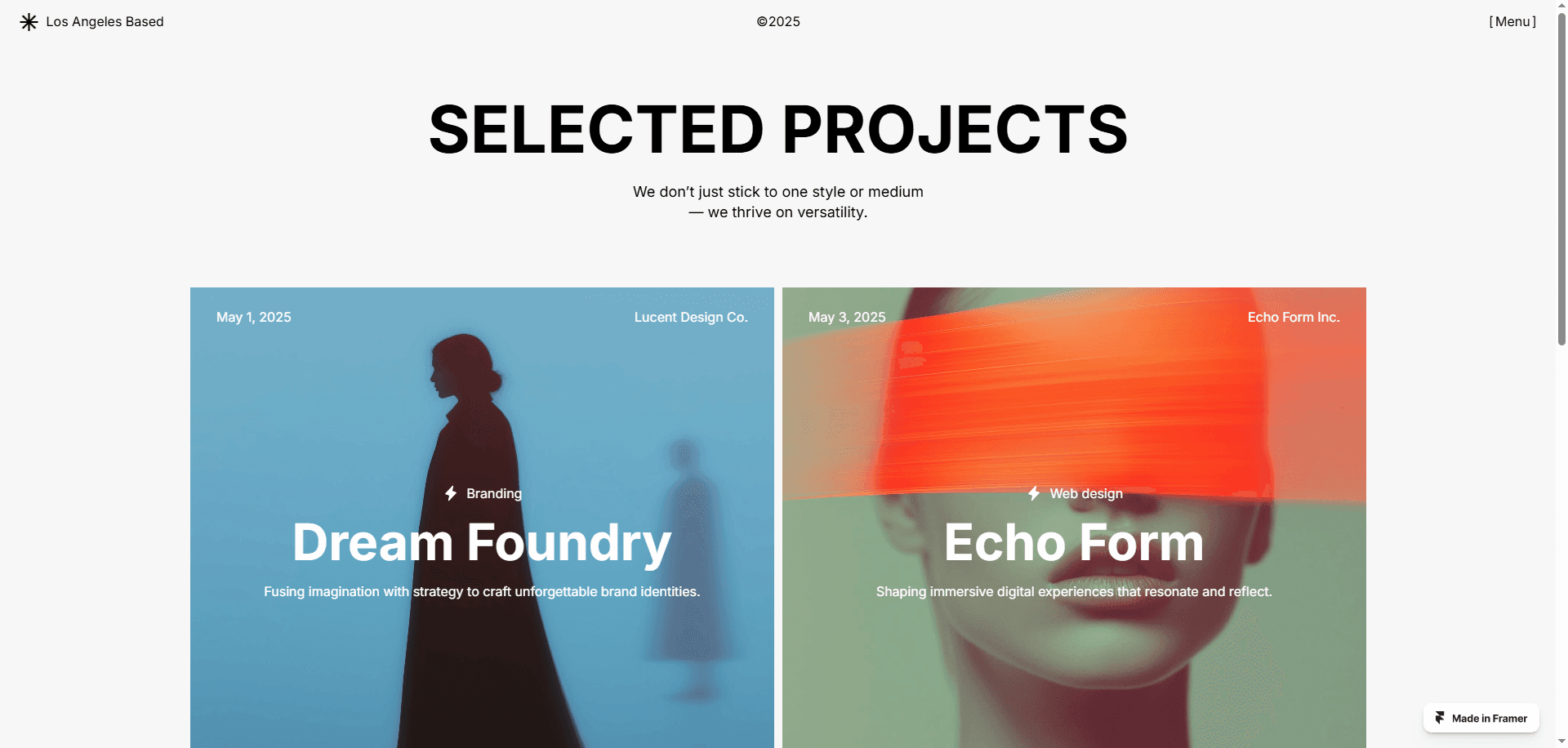Click the ©2025 header text
Image resolution: width=1568 pixels, height=748 pixels.
coord(778,22)
